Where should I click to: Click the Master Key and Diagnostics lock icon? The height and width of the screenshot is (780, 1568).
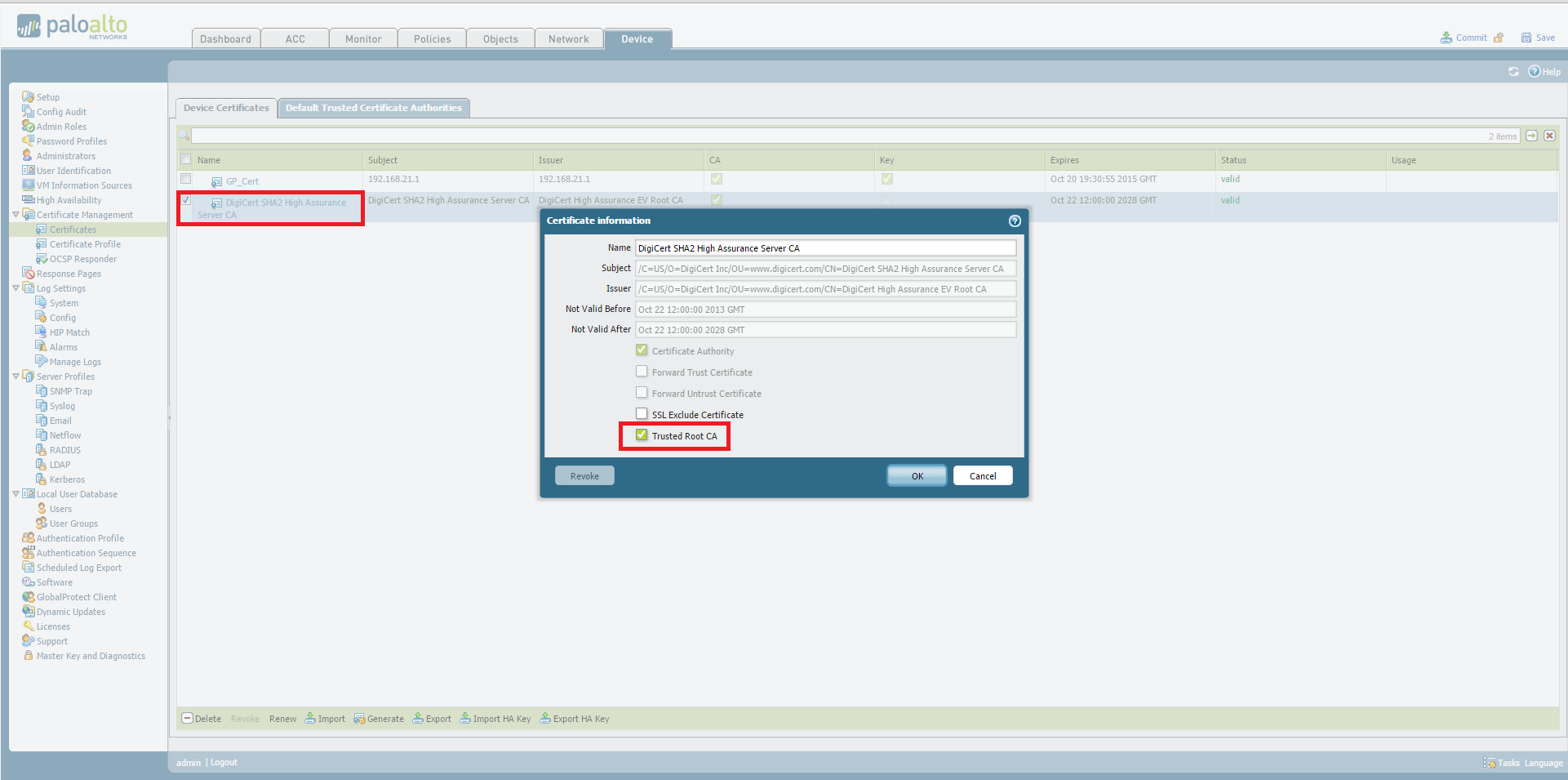pyautogui.click(x=28, y=656)
